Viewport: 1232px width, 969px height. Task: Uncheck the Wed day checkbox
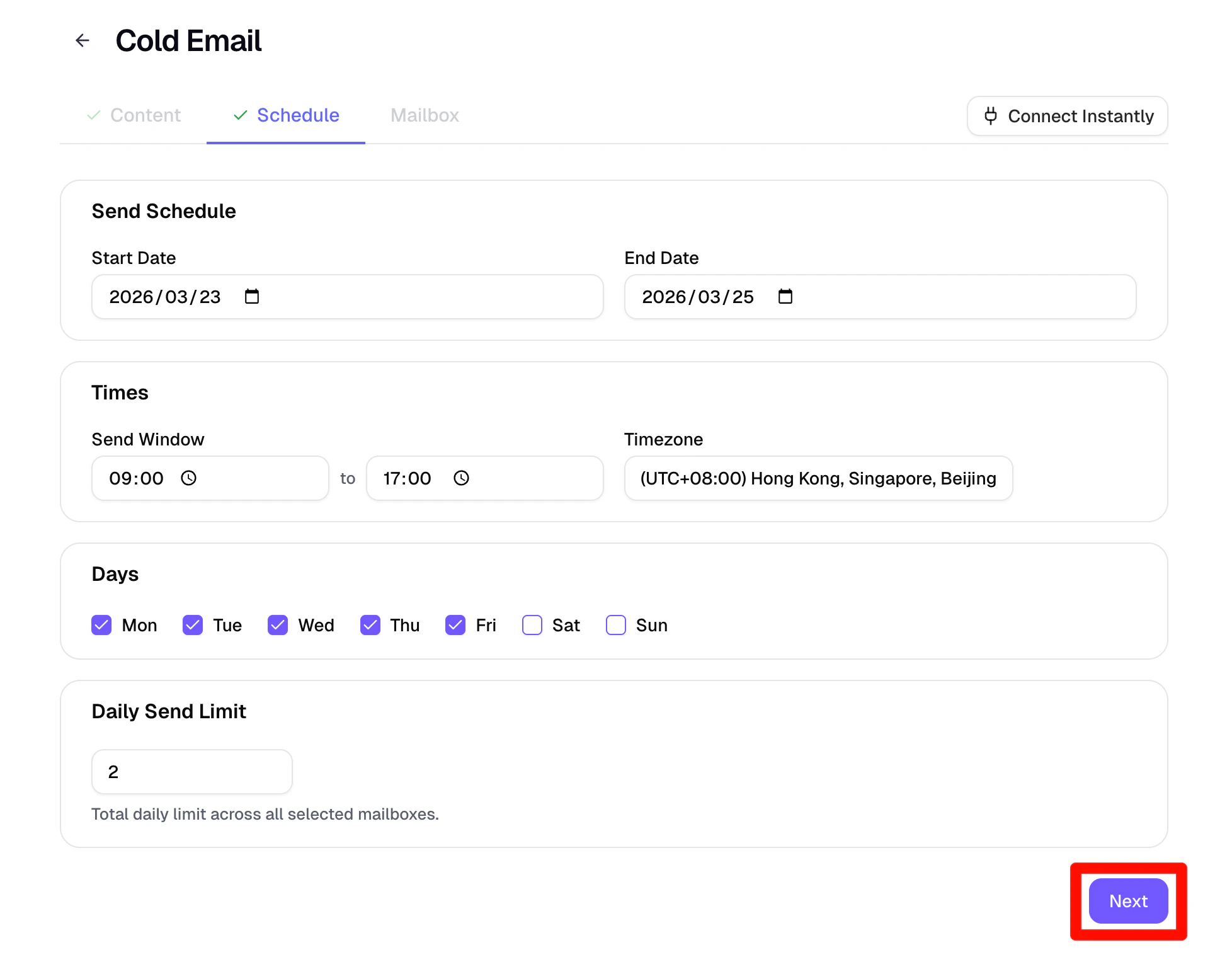pyautogui.click(x=277, y=625)
